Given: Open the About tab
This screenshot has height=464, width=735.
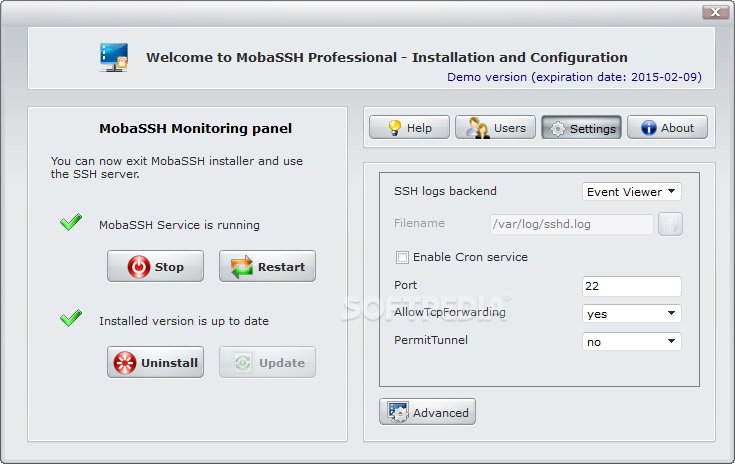Looking at the screenshot, I should (x=667, y=127).
